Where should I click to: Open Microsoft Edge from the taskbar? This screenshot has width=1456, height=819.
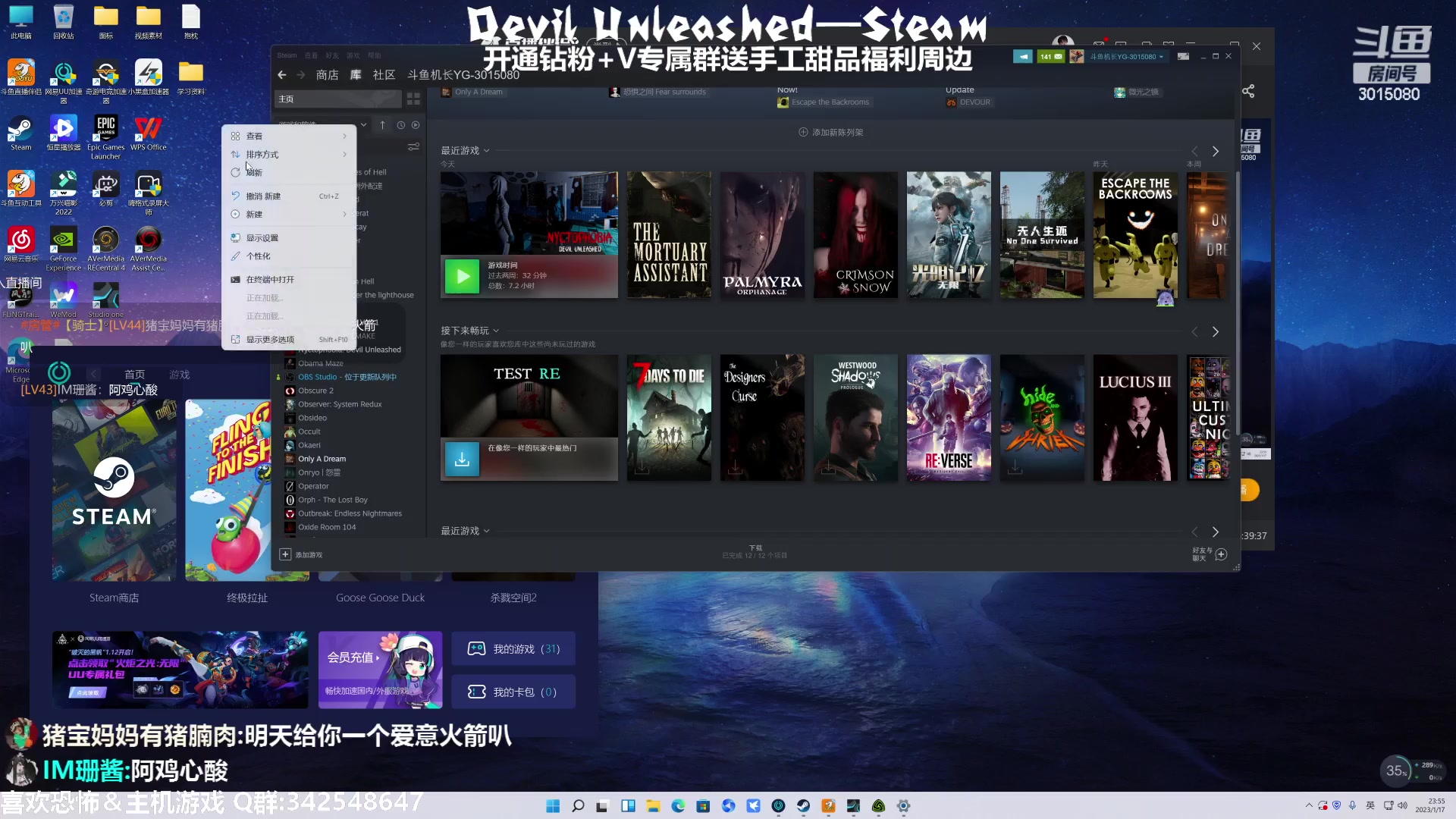coord(678,805)
